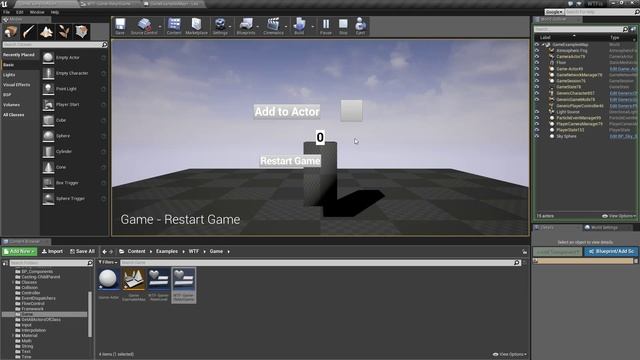Pick the Cube placement icon
Screen dimensions: 640x360
[48, 120]
